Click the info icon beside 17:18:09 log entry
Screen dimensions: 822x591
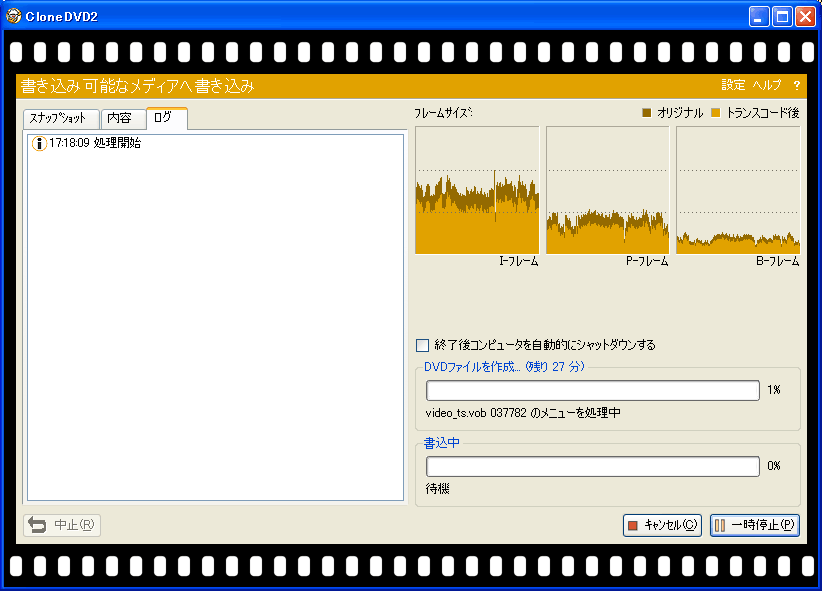(x=39, y=143)
